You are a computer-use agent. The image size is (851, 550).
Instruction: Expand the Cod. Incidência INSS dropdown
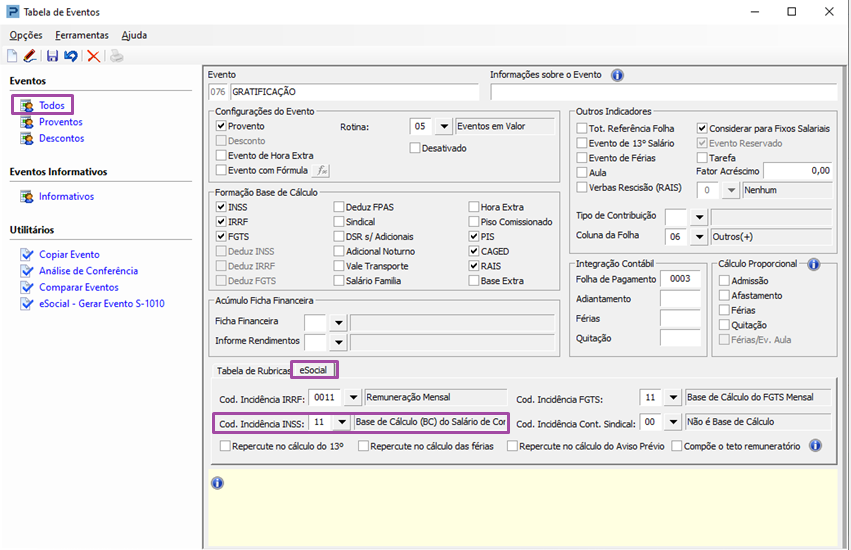click(x=342, y=422)
